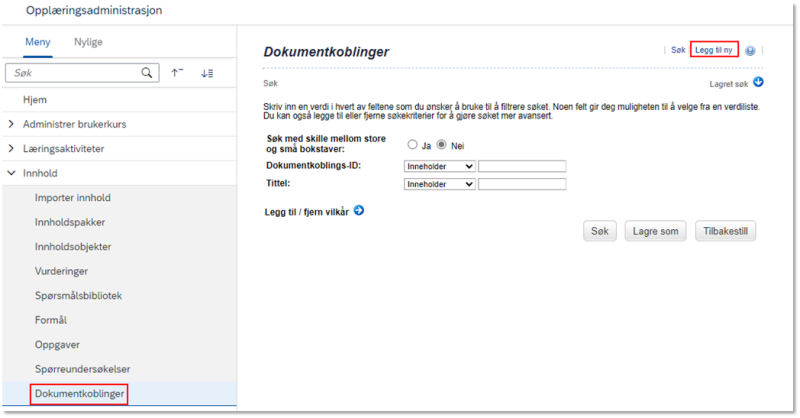This screenshot has width=800, height=418.
Task: Click the Søk button below the form
Action: click(599, 231)
